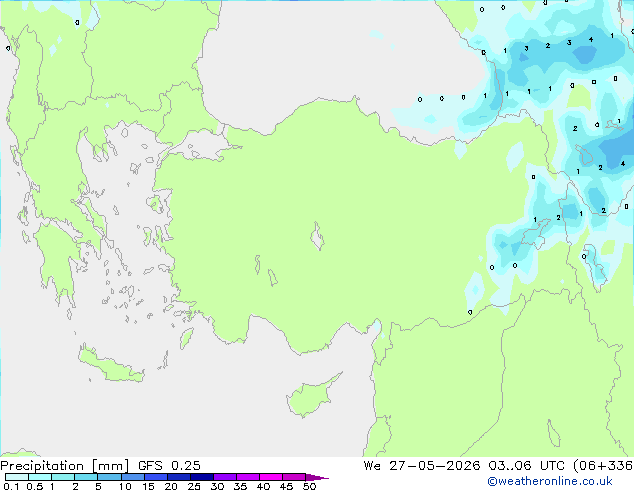
Task: Click the legend value label 0.5
Action: pos(35,486)
